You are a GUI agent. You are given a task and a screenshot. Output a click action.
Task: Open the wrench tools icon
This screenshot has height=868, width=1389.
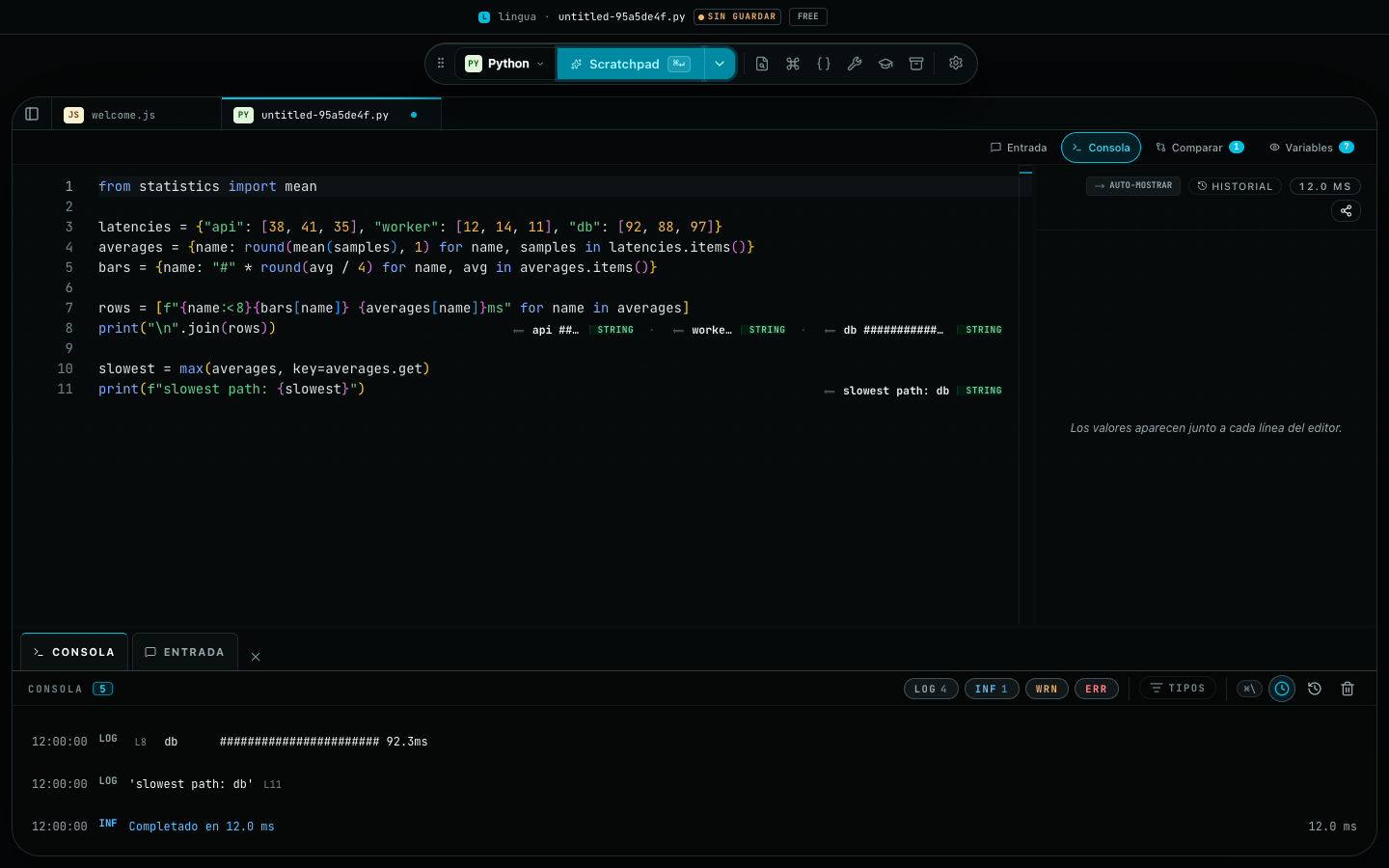click(x=855, y=64)
